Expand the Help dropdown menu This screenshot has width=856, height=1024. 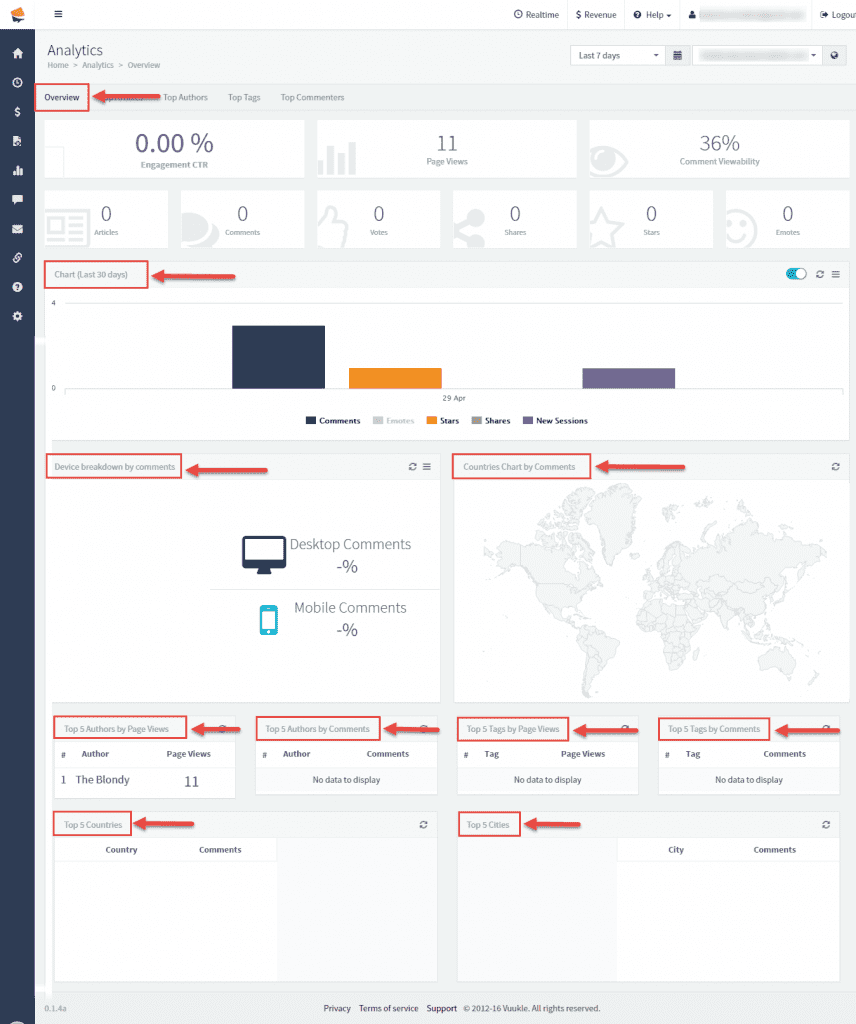coord(651,15)
